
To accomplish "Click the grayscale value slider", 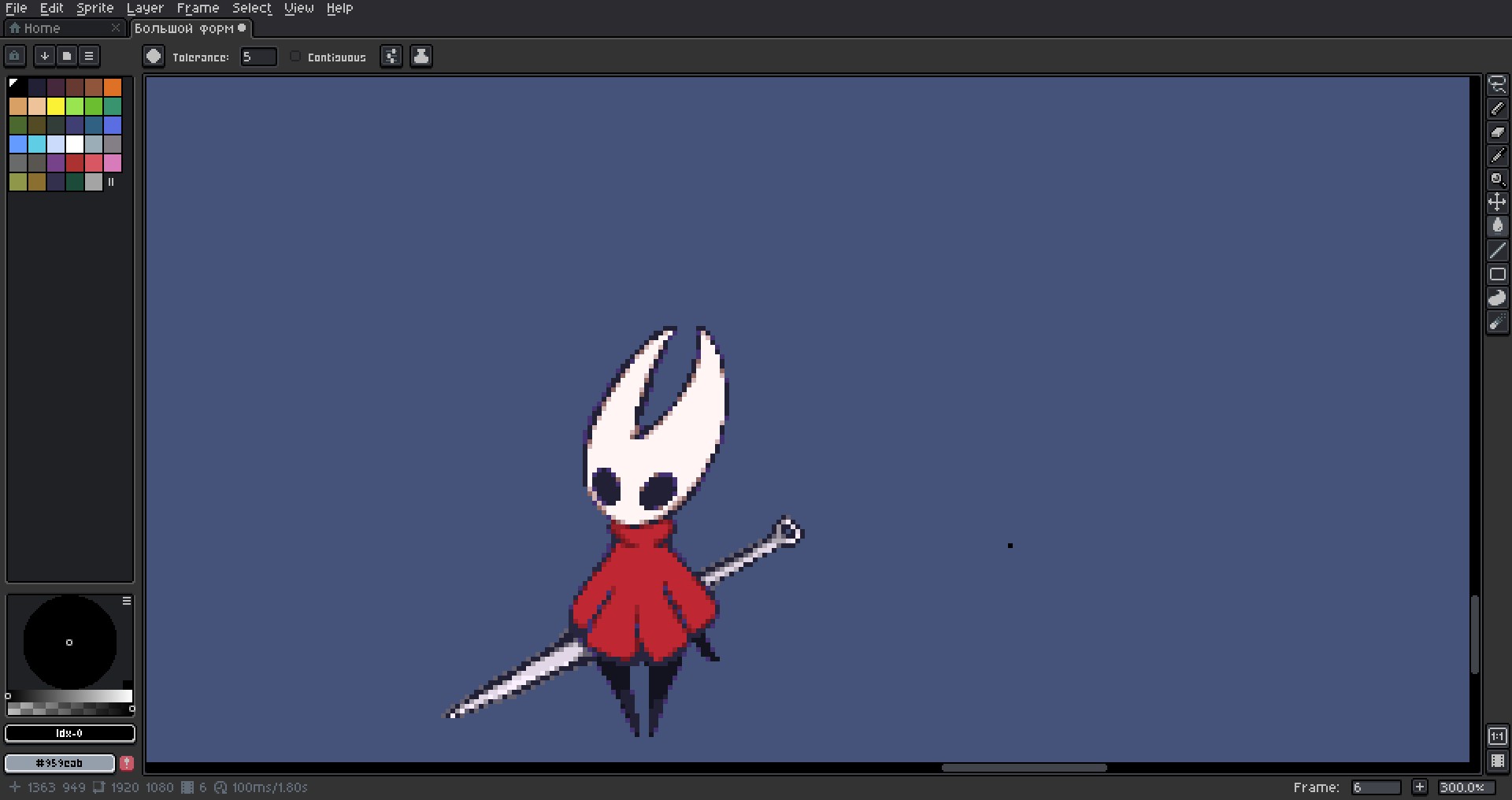I will 70,696.
